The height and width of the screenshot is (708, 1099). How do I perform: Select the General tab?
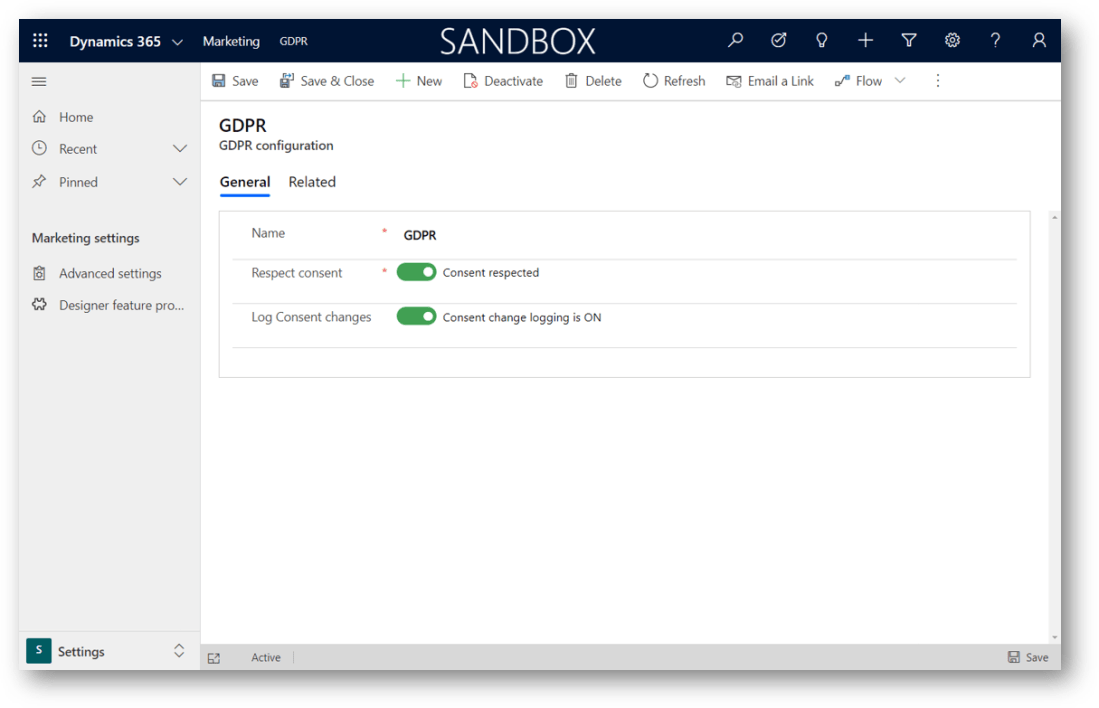245,182
